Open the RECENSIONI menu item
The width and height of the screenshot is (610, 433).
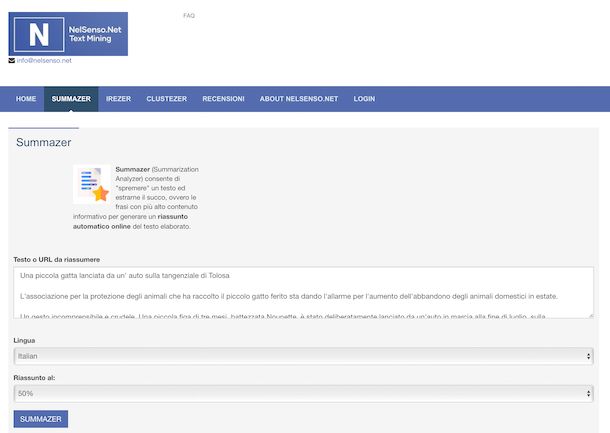223,99
